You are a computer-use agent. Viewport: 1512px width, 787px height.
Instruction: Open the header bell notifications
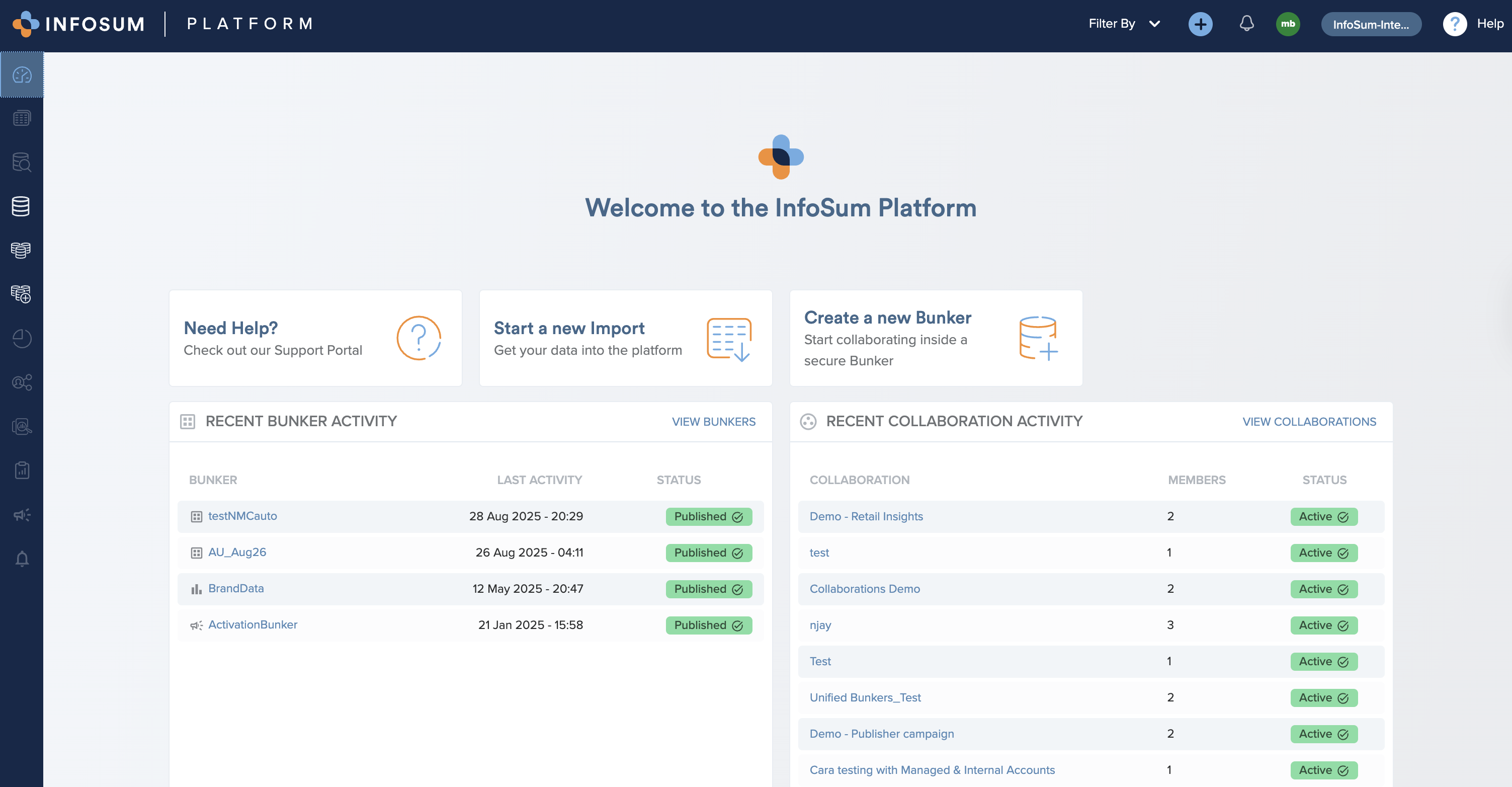[1247, 24]
